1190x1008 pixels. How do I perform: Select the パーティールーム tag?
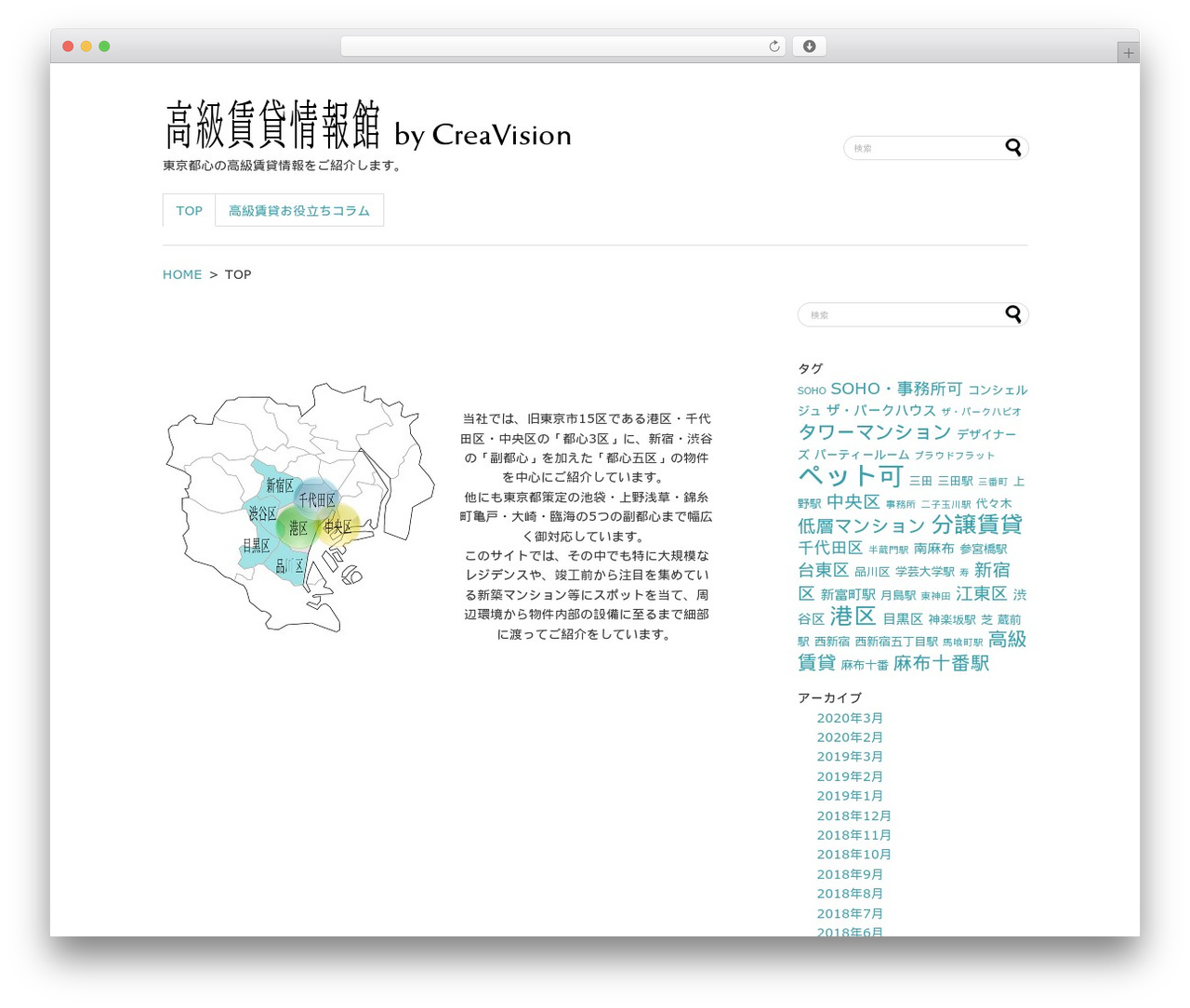tap(862, 455)
